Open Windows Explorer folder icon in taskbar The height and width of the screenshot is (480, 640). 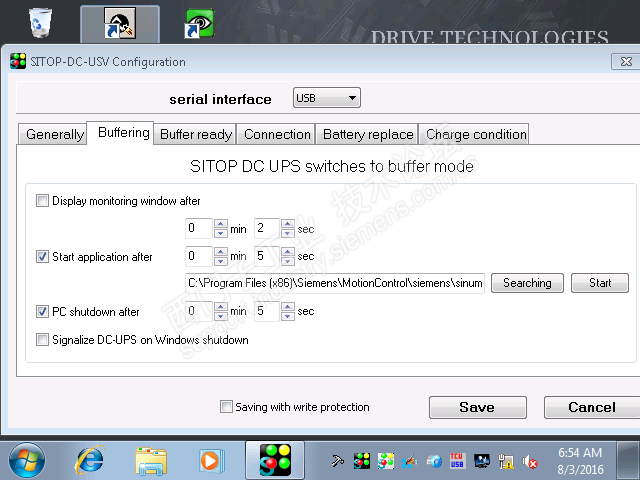151,461
